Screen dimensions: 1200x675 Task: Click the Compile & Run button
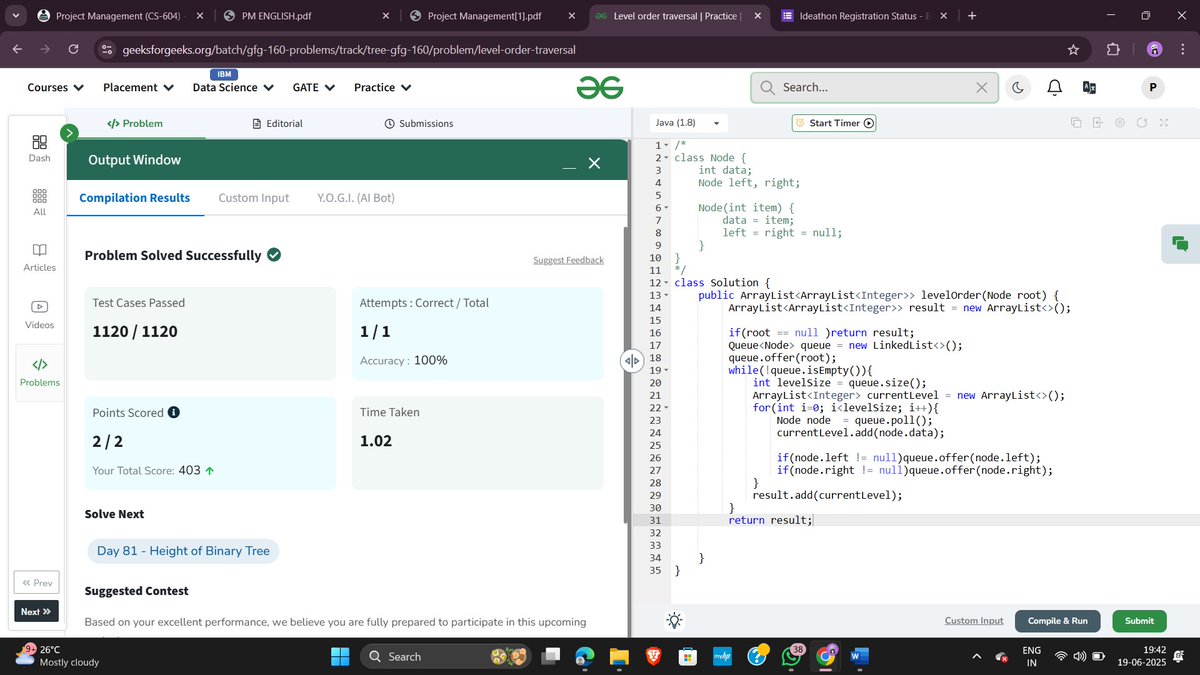coord(1057,620)
